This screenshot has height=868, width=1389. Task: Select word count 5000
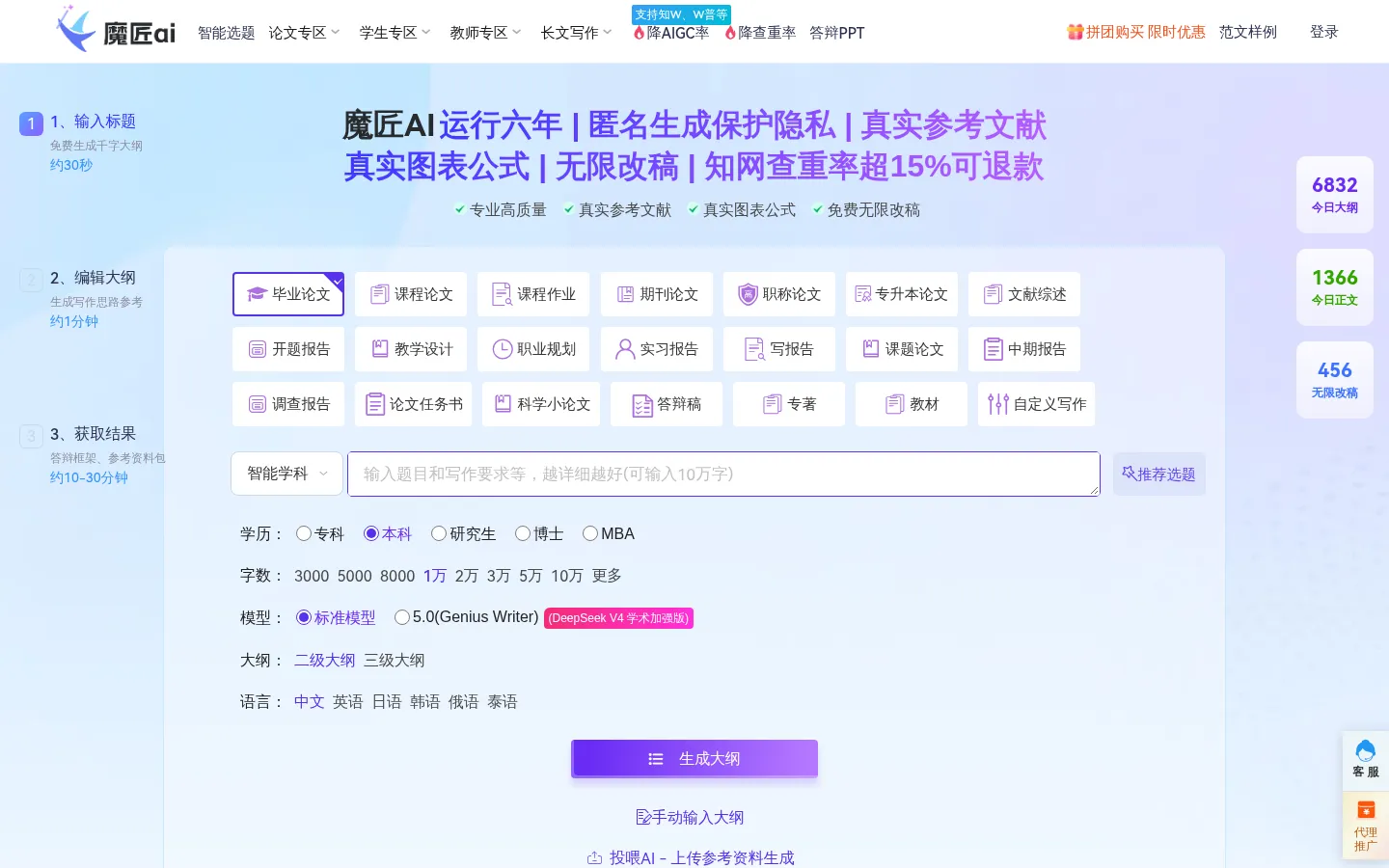355,576
